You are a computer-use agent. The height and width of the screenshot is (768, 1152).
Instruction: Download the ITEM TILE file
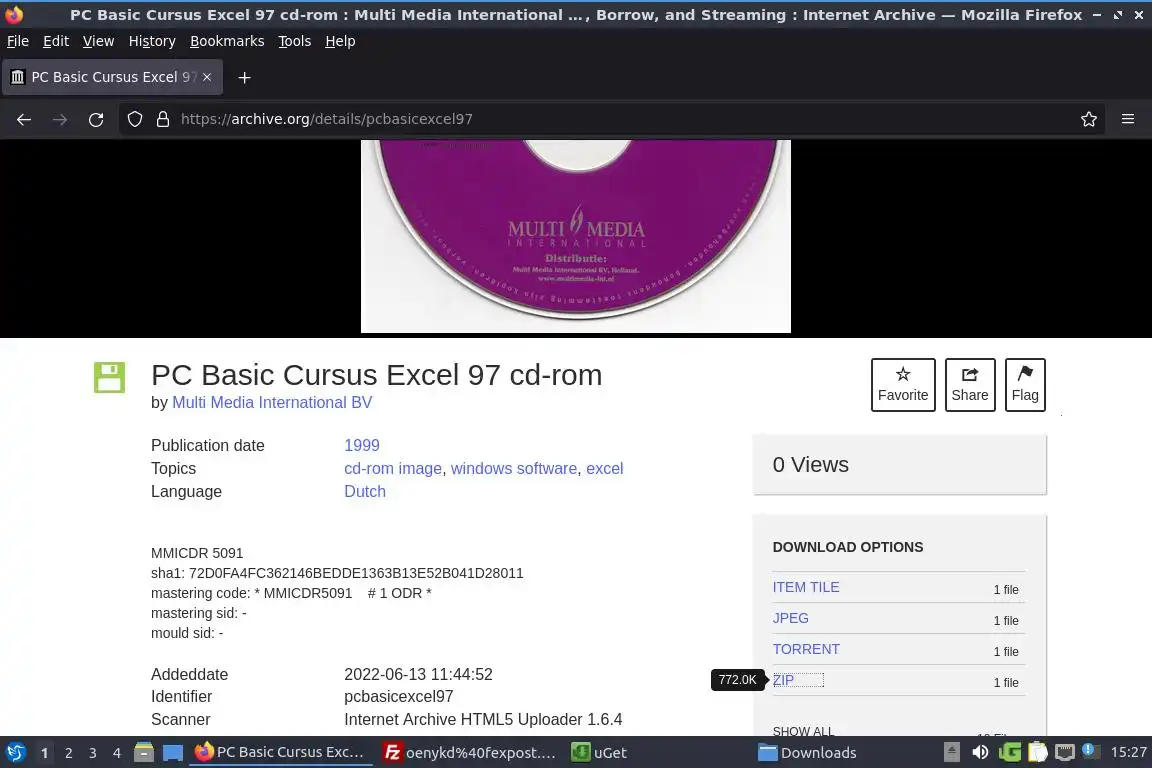(806, 587)
